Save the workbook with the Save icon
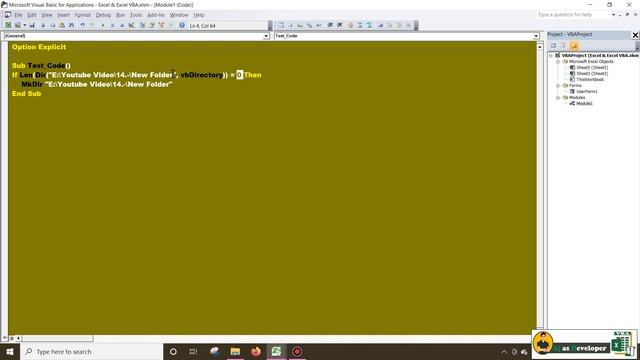This screenshot has width=640, height=360. pos(32,25)
